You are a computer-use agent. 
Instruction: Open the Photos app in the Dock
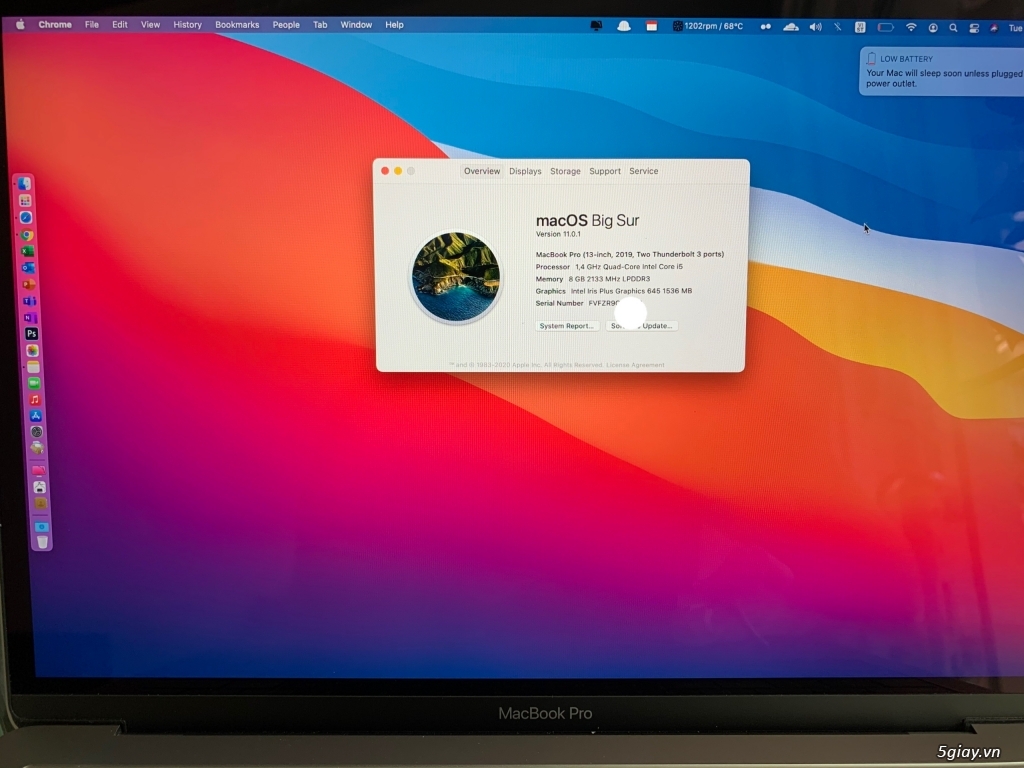tap(32, 351)
